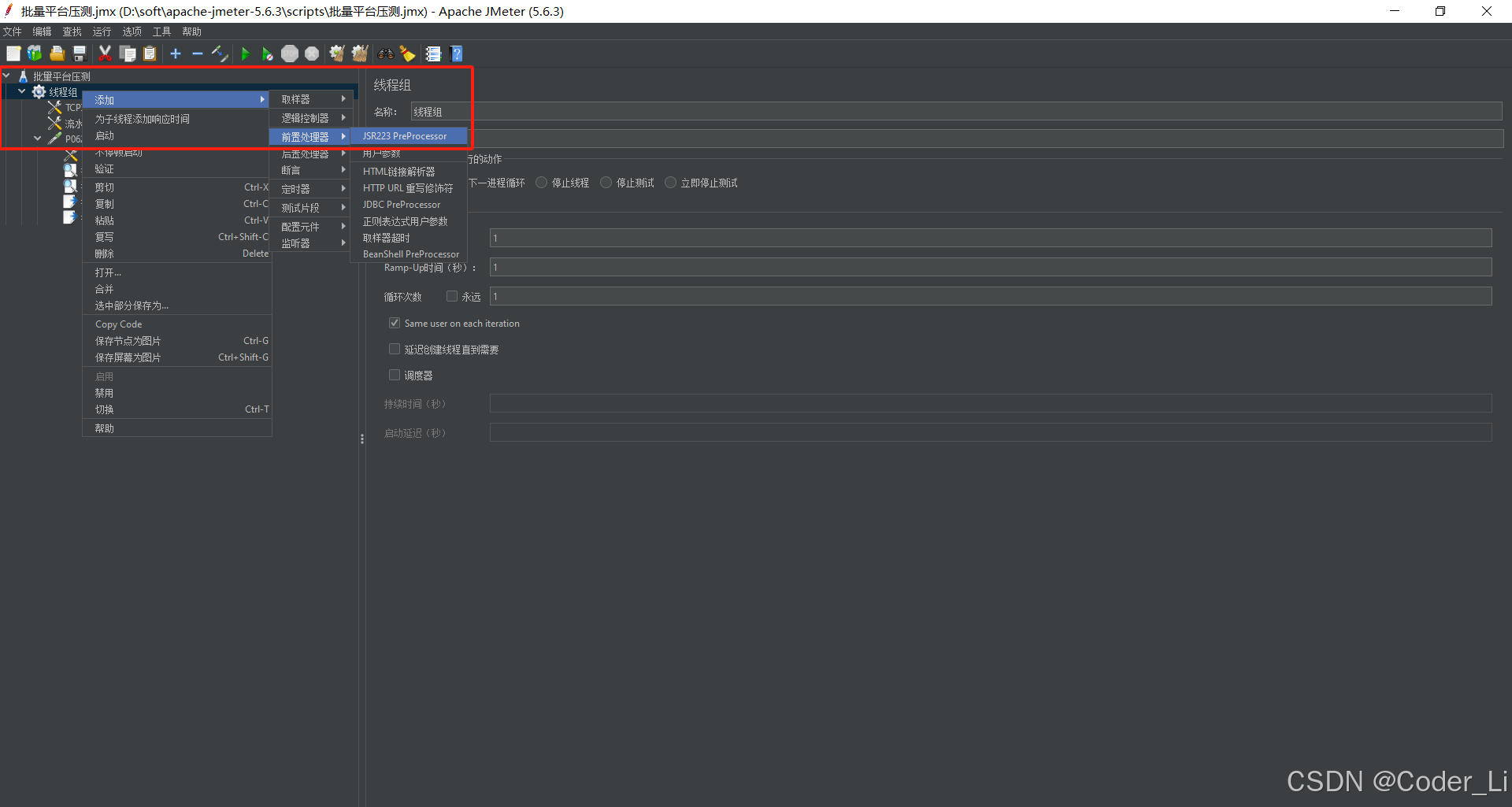Screen dimensions: 1512x807
Task: Click 帮助 in context menu
Action: coord(177,428)
